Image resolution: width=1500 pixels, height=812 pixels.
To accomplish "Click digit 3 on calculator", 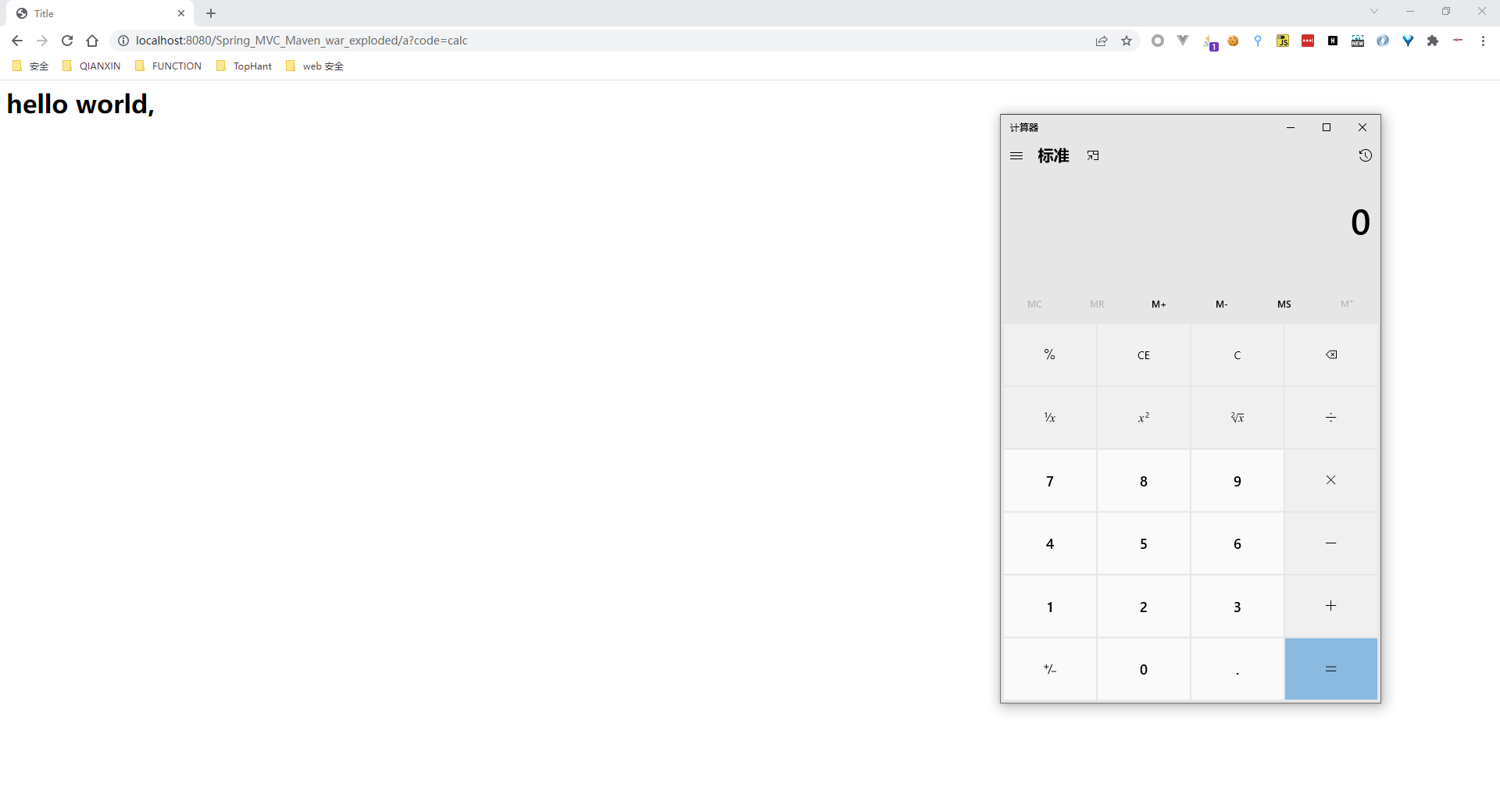I will coord(1237,606).
